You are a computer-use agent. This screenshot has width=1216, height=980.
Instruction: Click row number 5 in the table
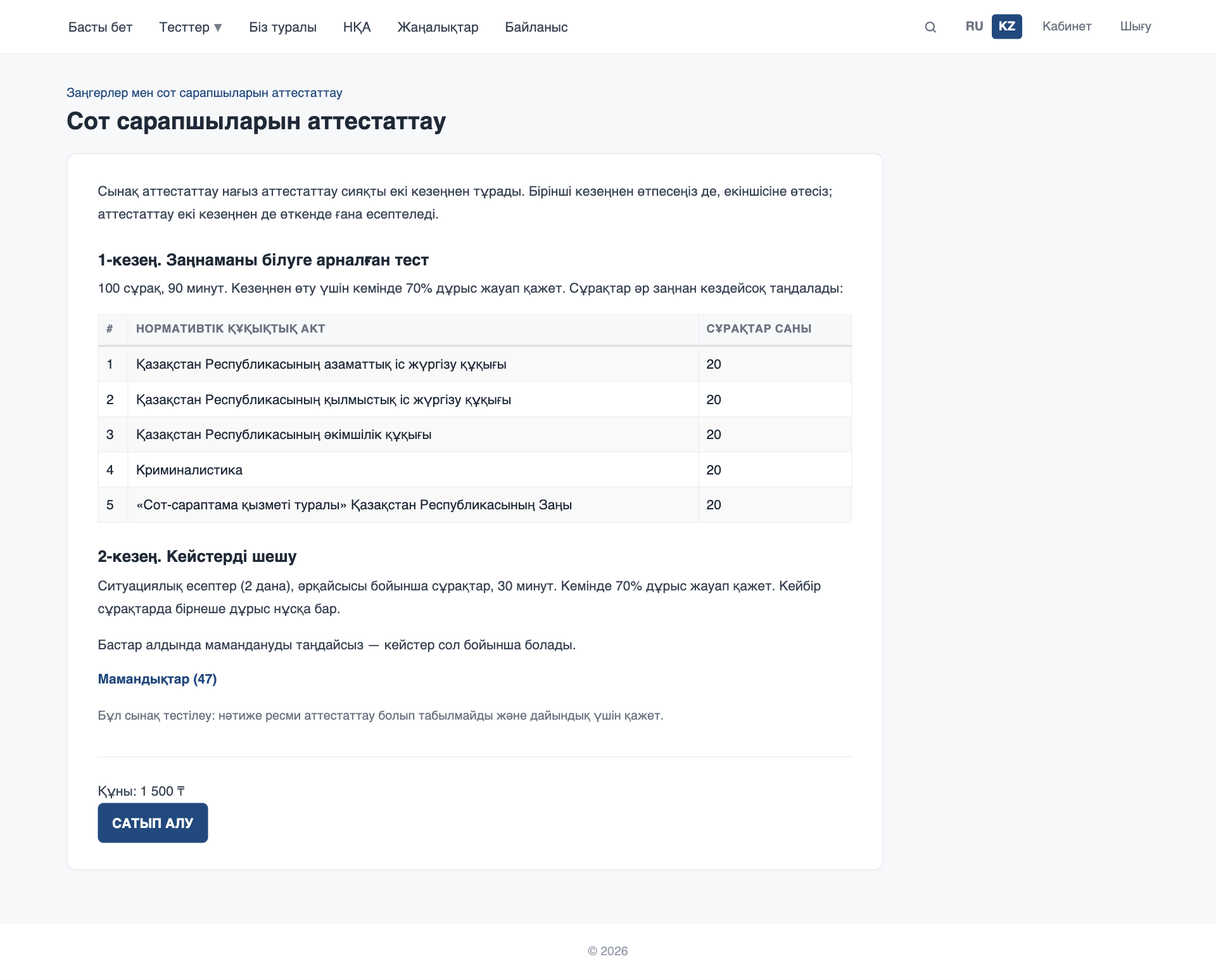(x=110, y=505)
